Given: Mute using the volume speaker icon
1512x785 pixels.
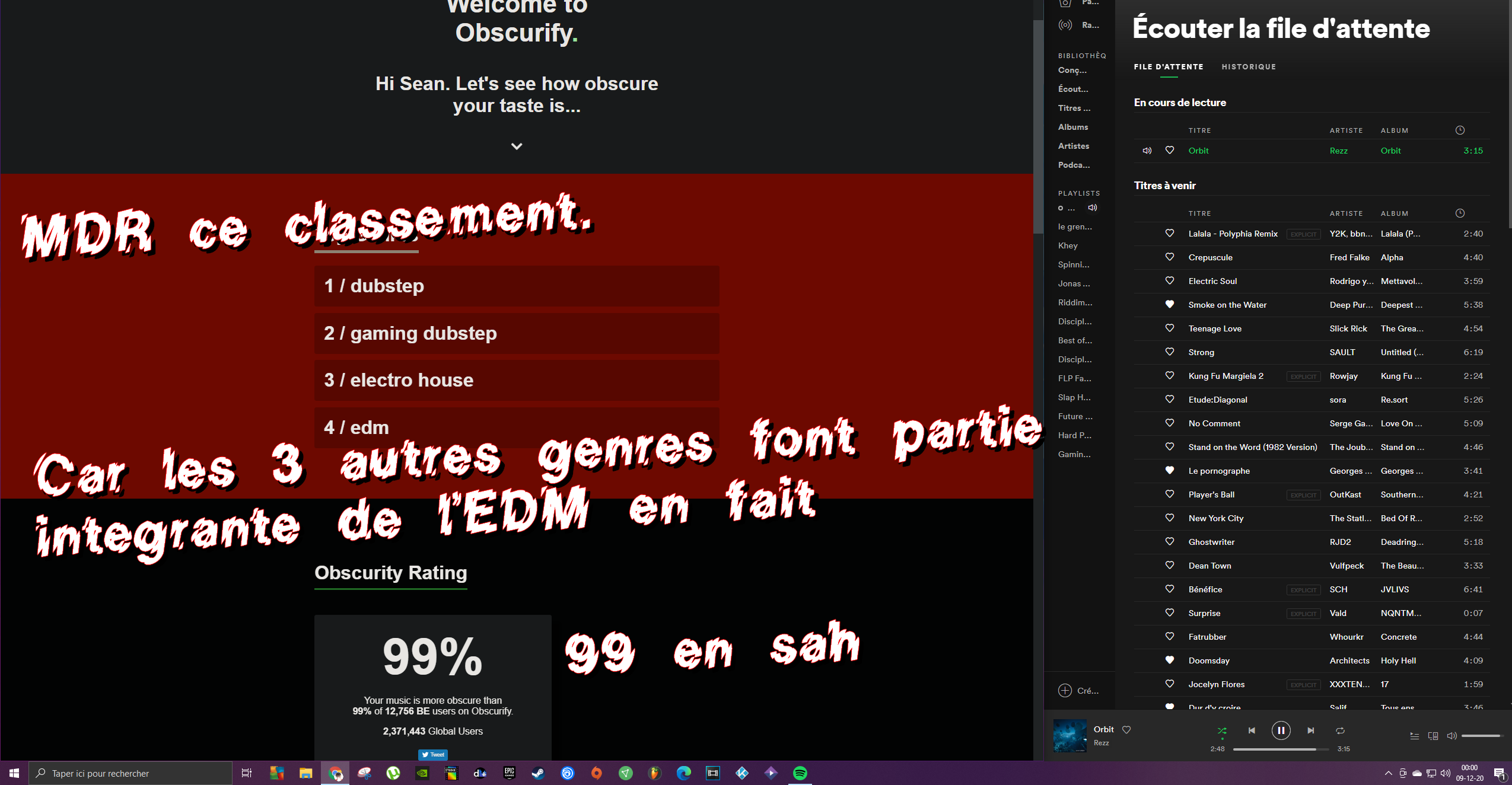Looking at the screenshot, I should 1451,736.
